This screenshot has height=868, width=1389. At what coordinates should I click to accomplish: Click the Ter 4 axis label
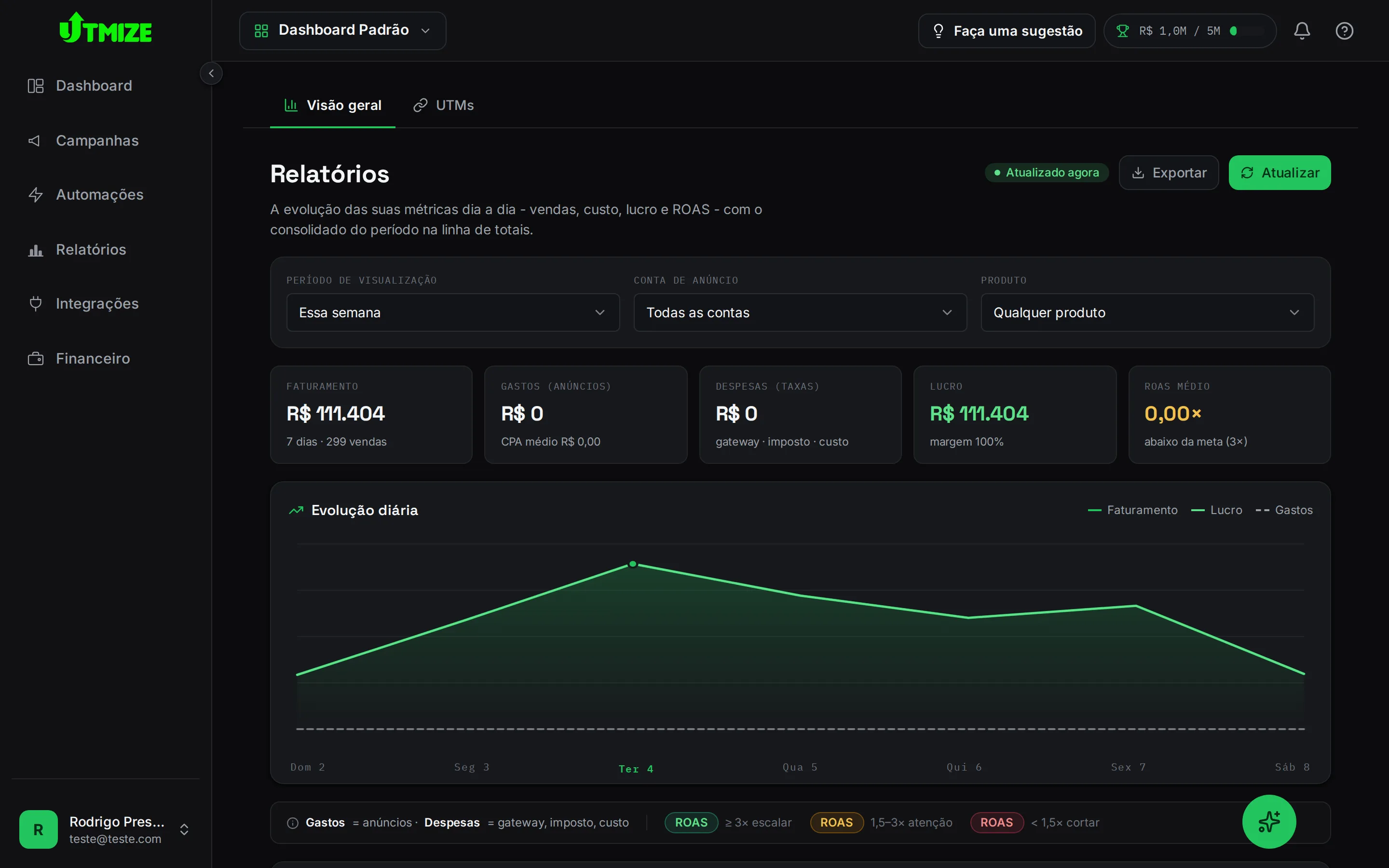[x=636, y=769]
